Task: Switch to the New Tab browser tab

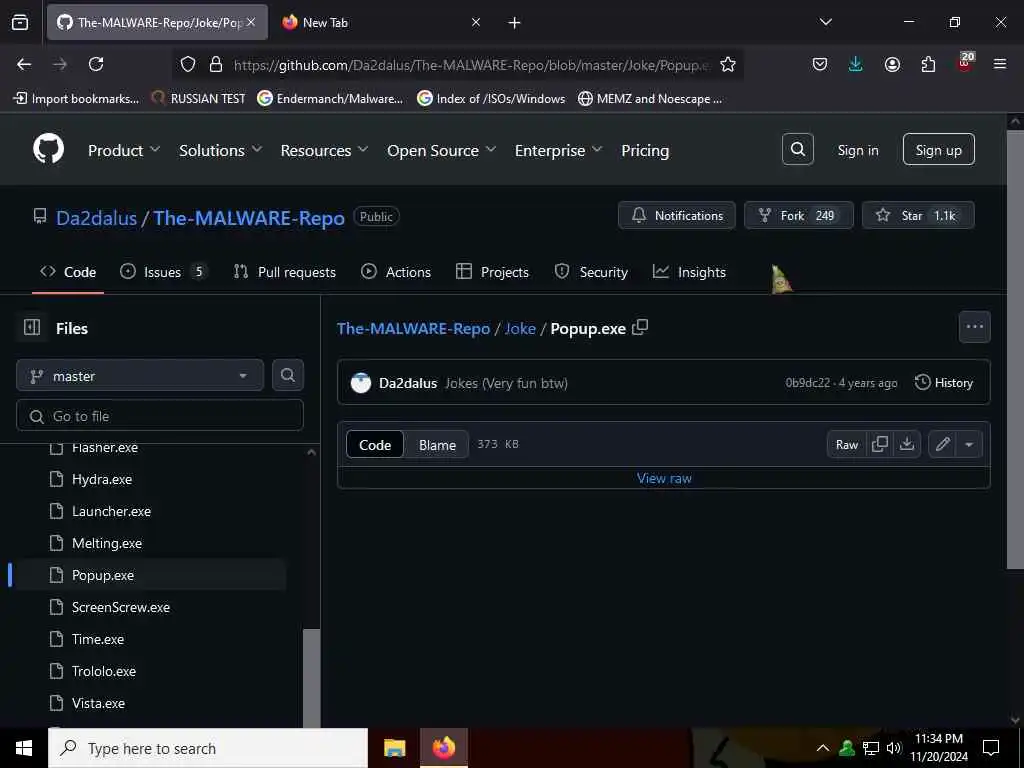Action: [x=381, y=22]
